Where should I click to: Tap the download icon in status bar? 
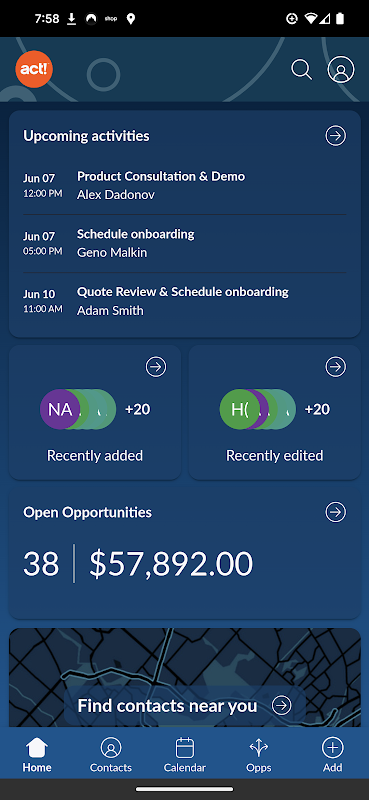[72, 19]
